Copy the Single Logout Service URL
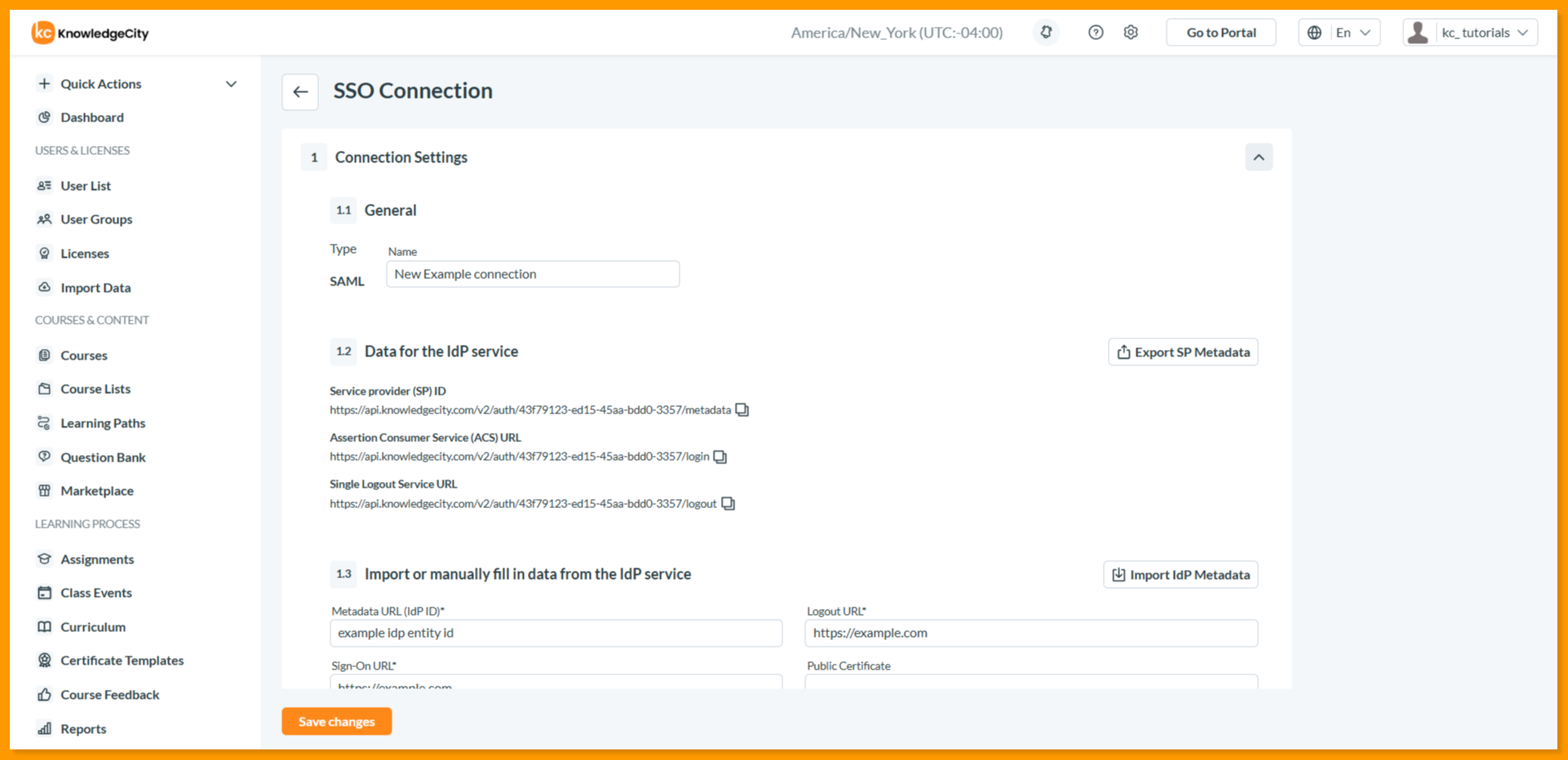1568x760 pixels. coord(728,504)
